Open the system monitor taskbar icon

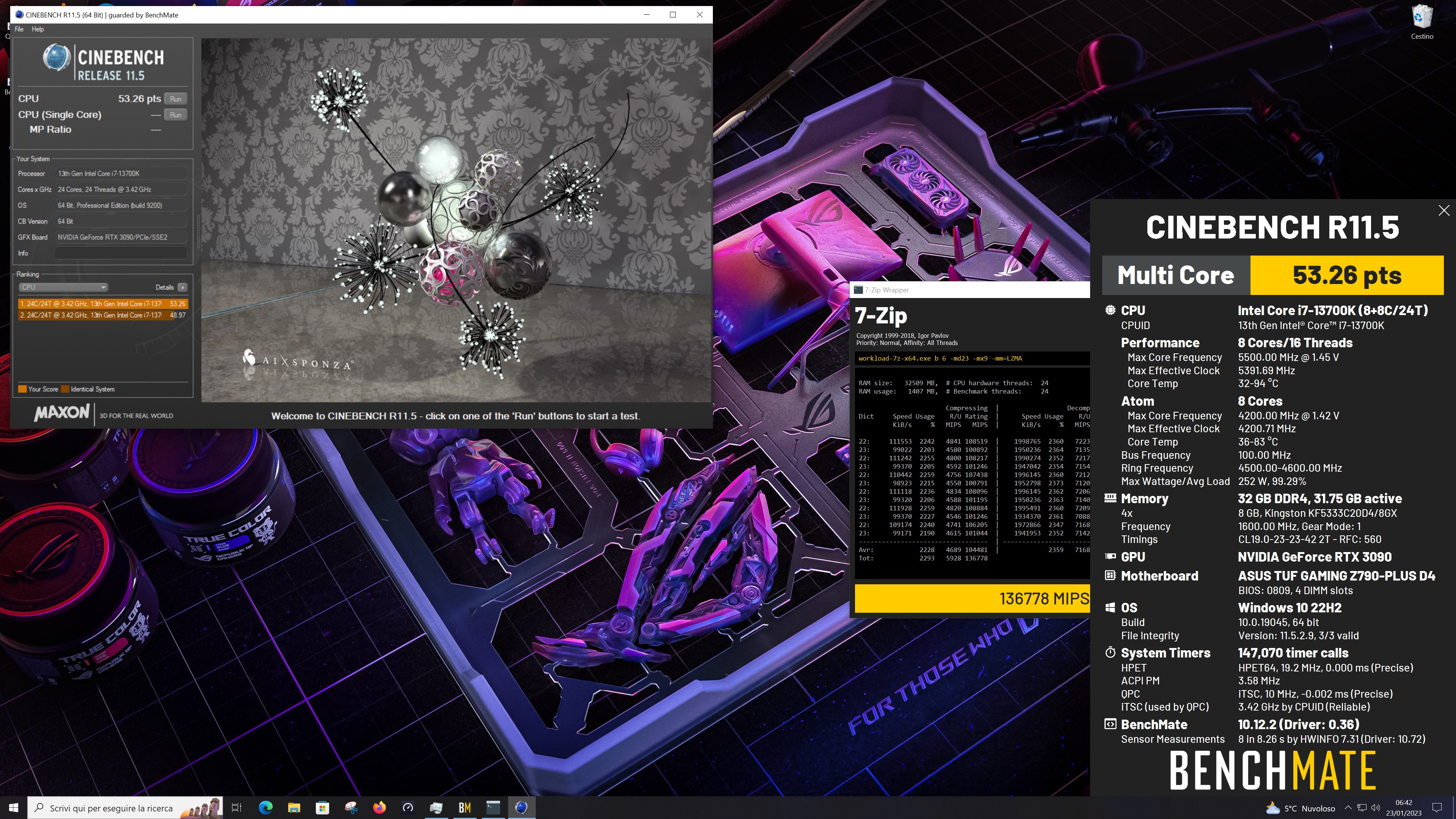click(436, 808)
